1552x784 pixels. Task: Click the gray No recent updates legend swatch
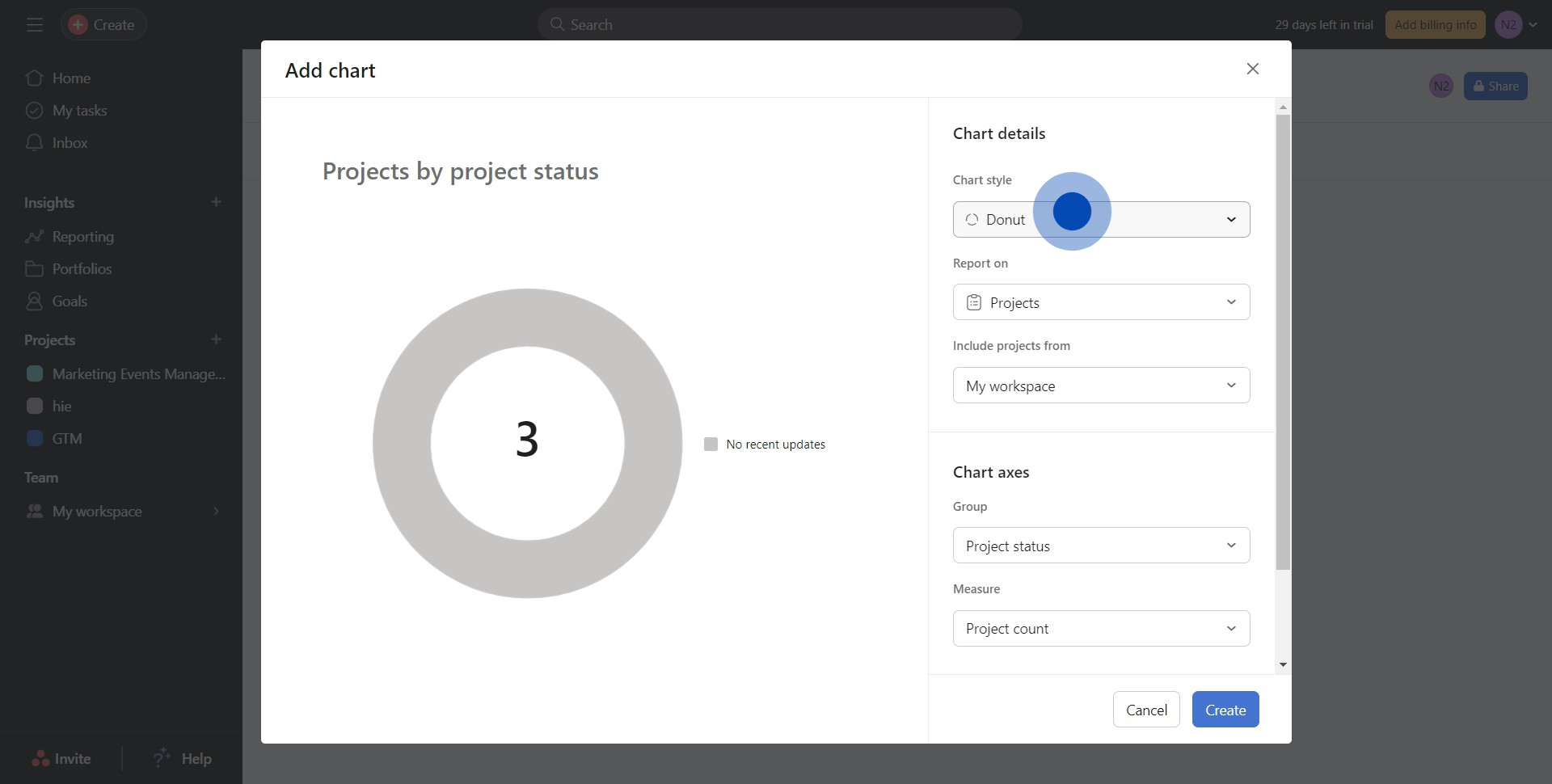(711, 445)
